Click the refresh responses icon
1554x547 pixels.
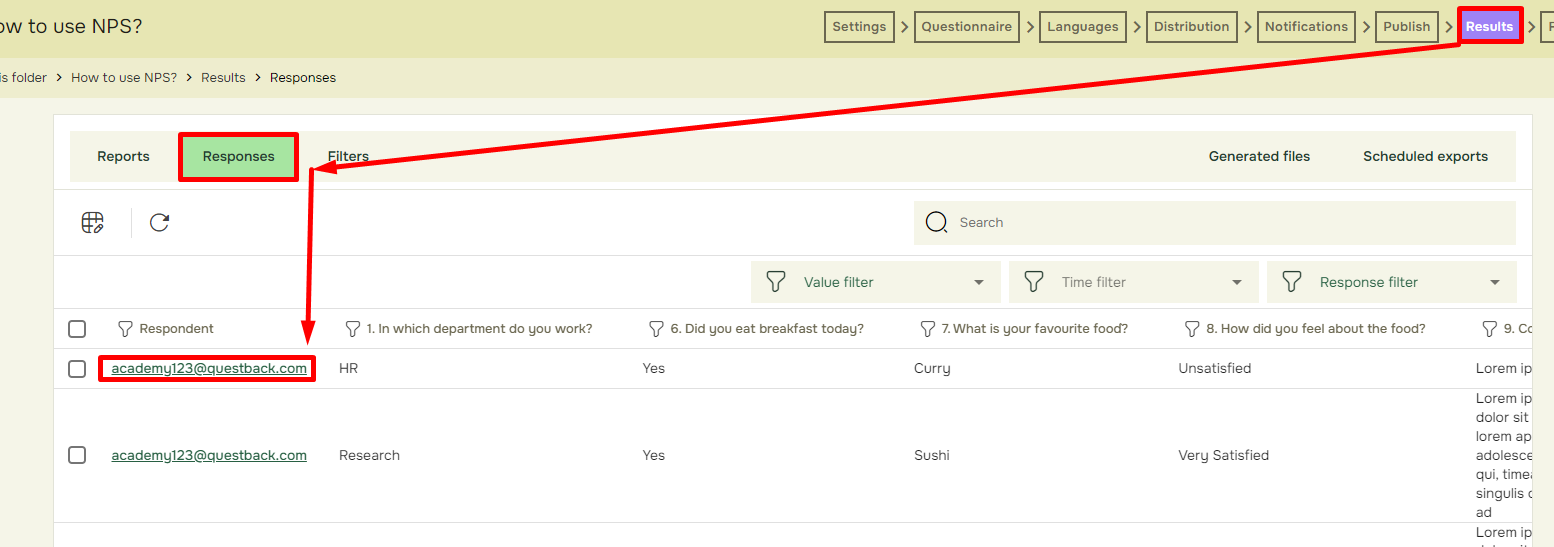pyautogui.click(x=159, y=223)
